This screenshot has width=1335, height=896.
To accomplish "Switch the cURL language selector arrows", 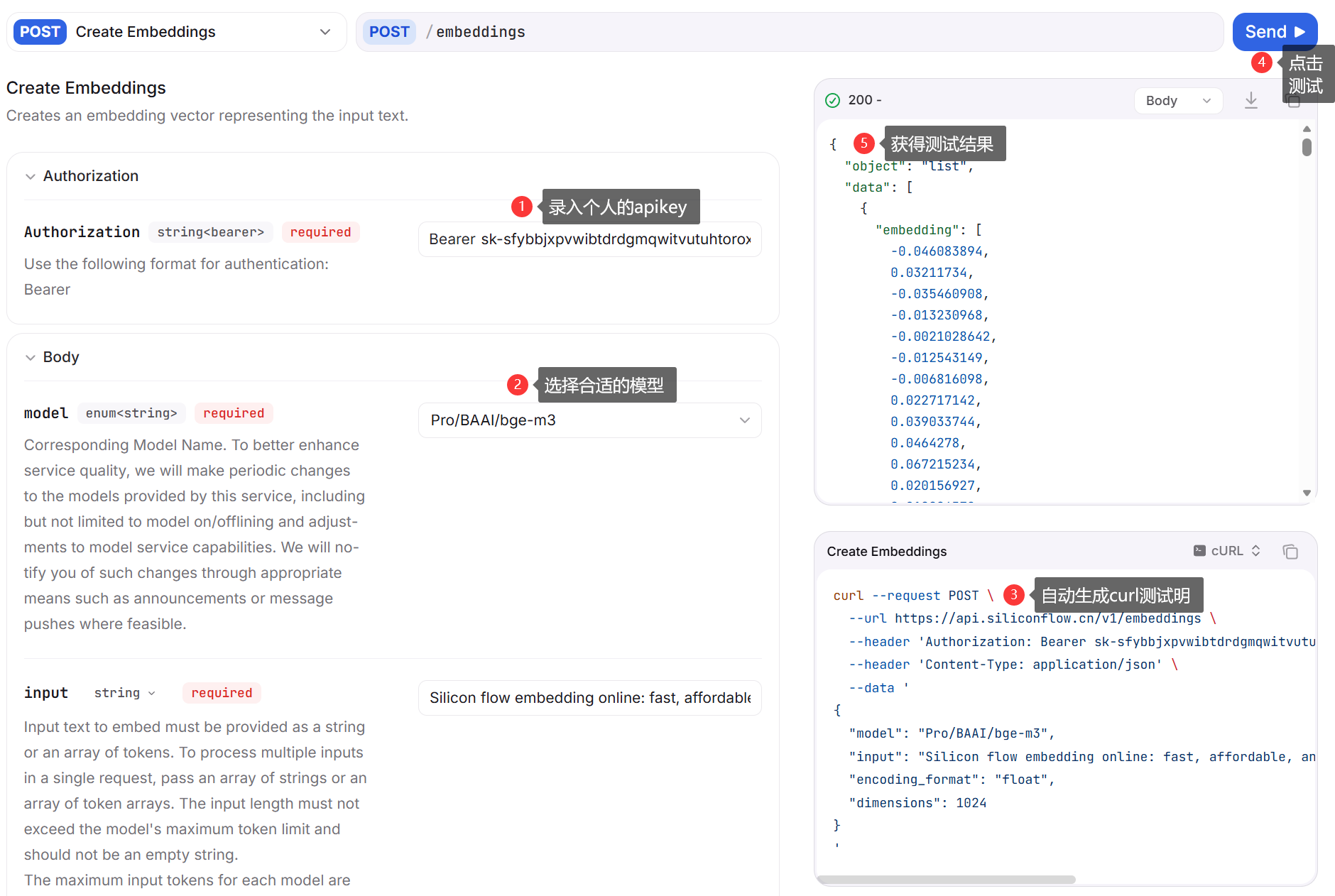I will 1255,551.
